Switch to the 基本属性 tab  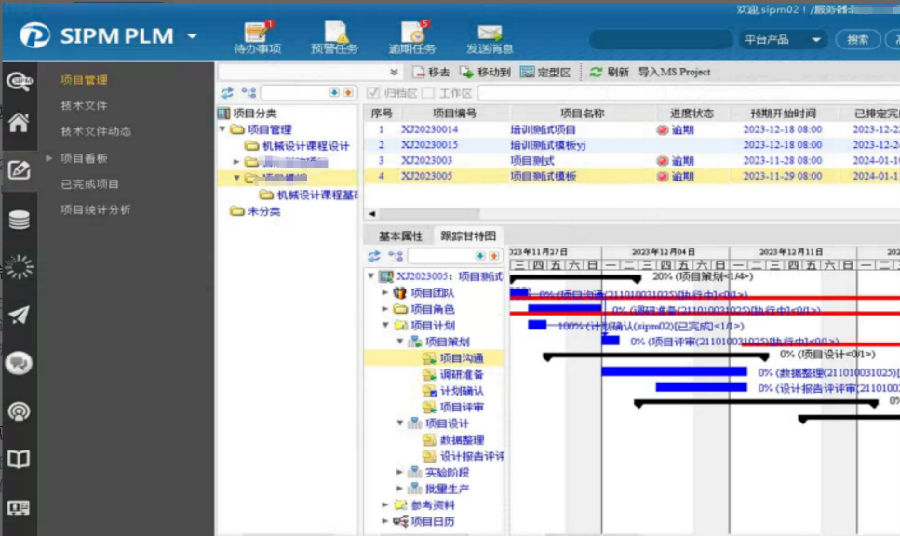(x=400, y=236)
